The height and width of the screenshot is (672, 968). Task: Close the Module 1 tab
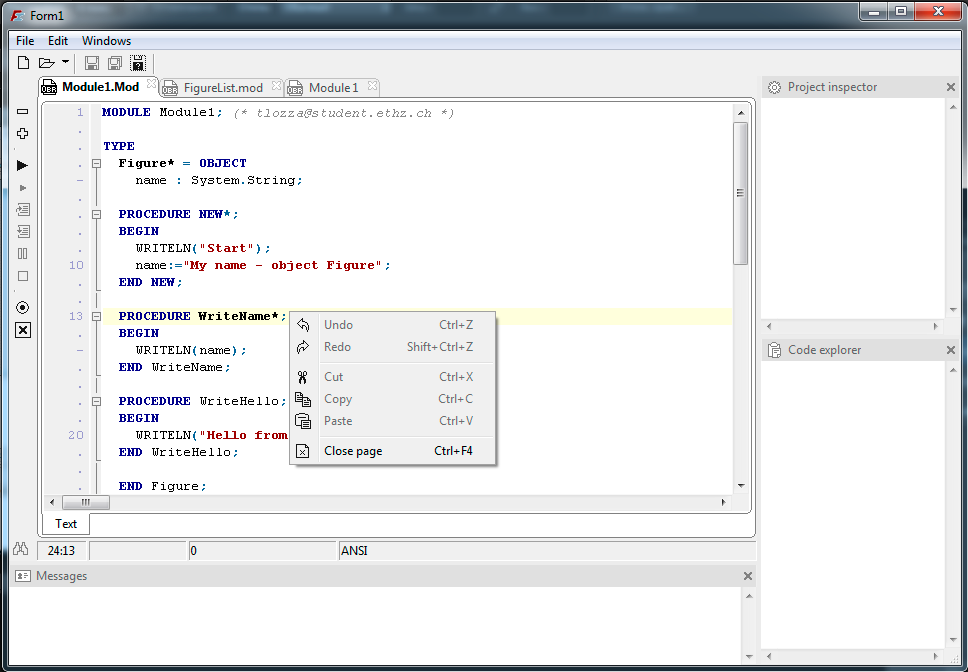pyautogui.click(x=371, y=87)
